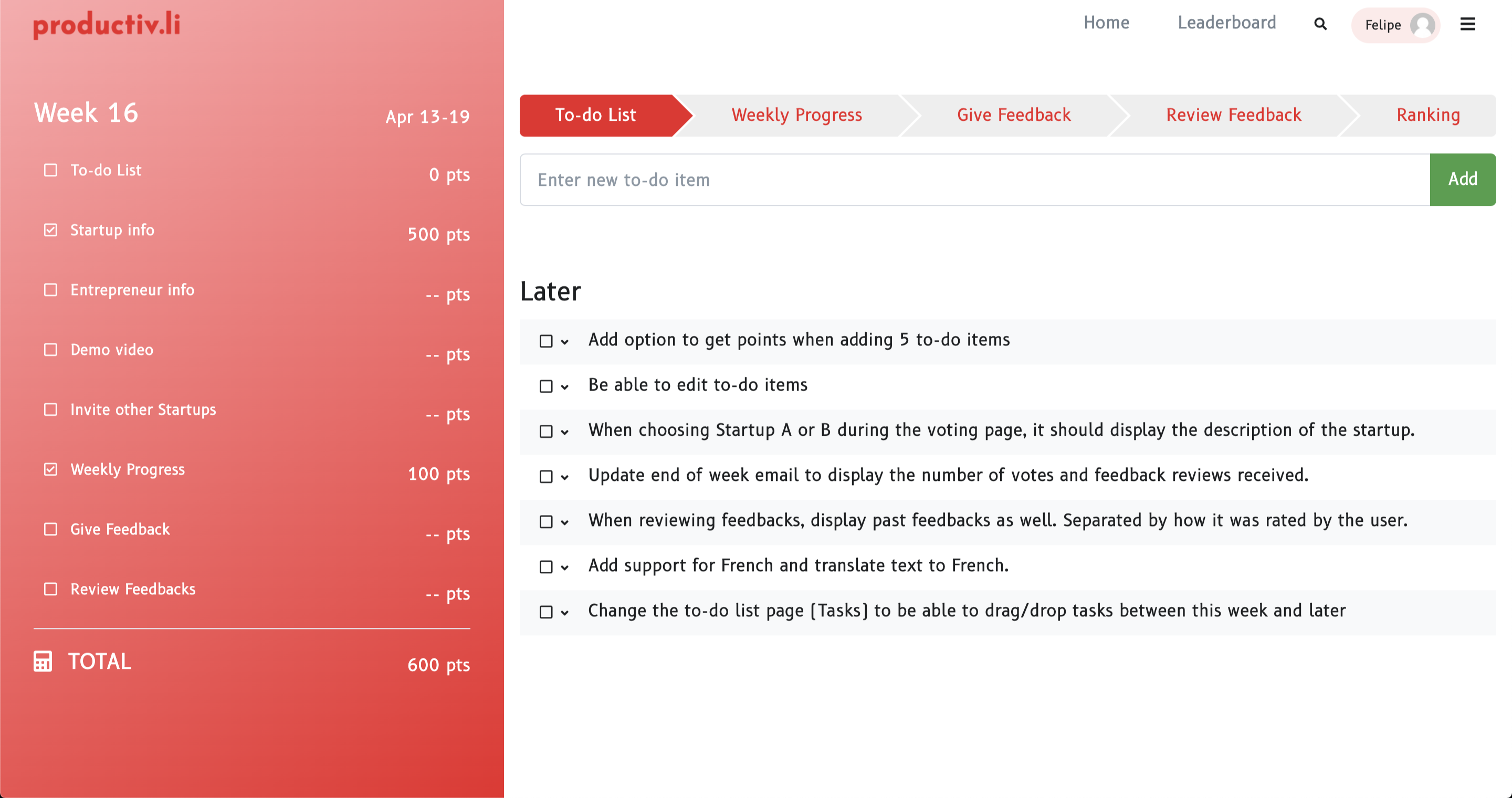The width and height of the screenshot is (1512, 798).
Task: Expand the to-do about adding 5 items
Action: point(565,341)
